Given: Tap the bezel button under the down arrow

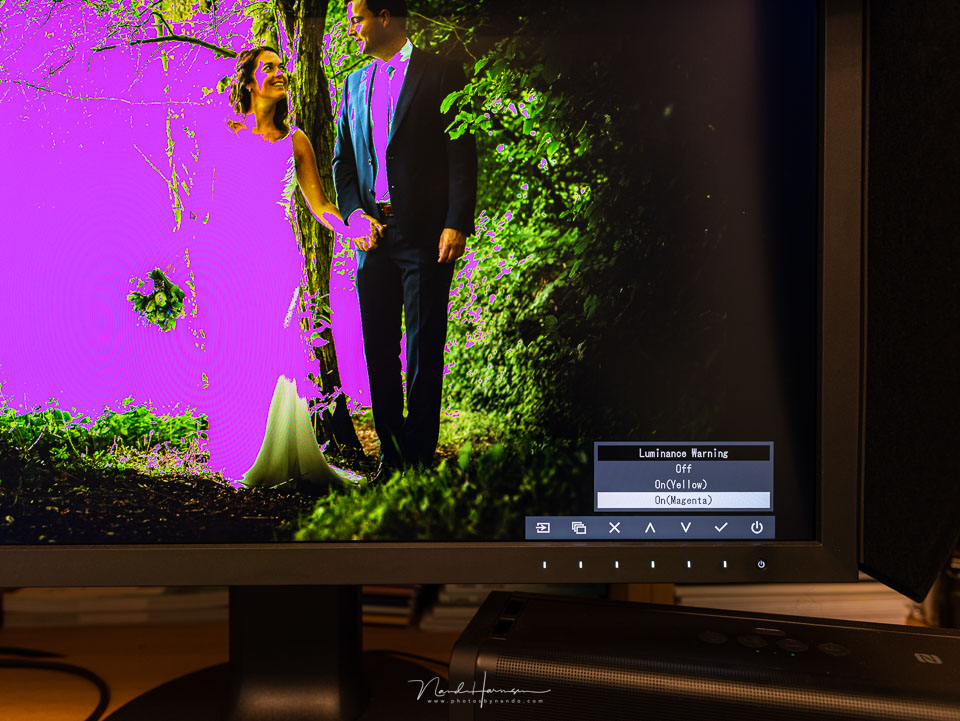Looking at the screenshot, I should [x=689, y=564].
